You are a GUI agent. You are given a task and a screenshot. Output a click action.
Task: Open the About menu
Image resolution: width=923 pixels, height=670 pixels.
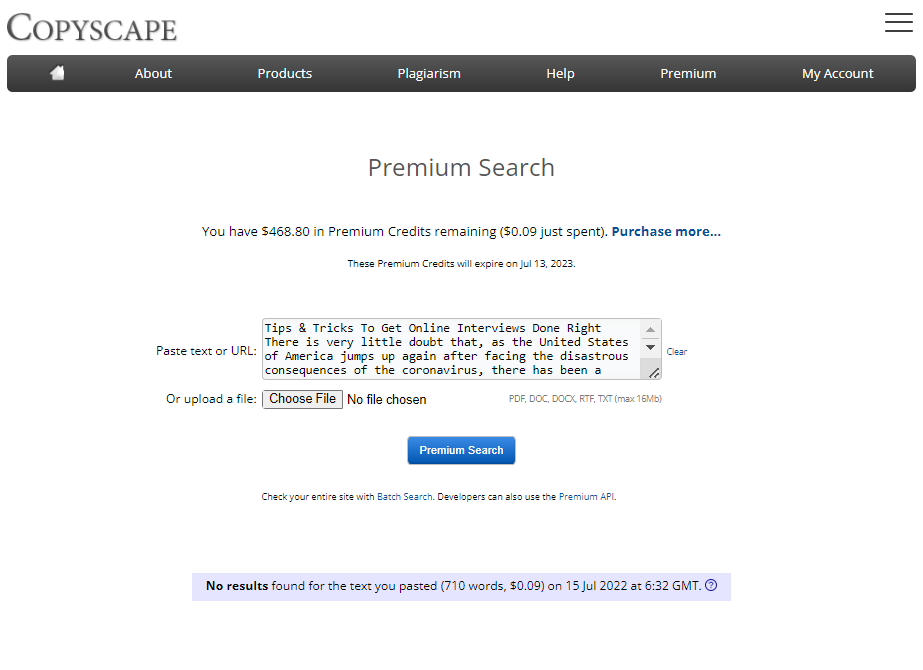pyautogui.click(x=153, y=74)
